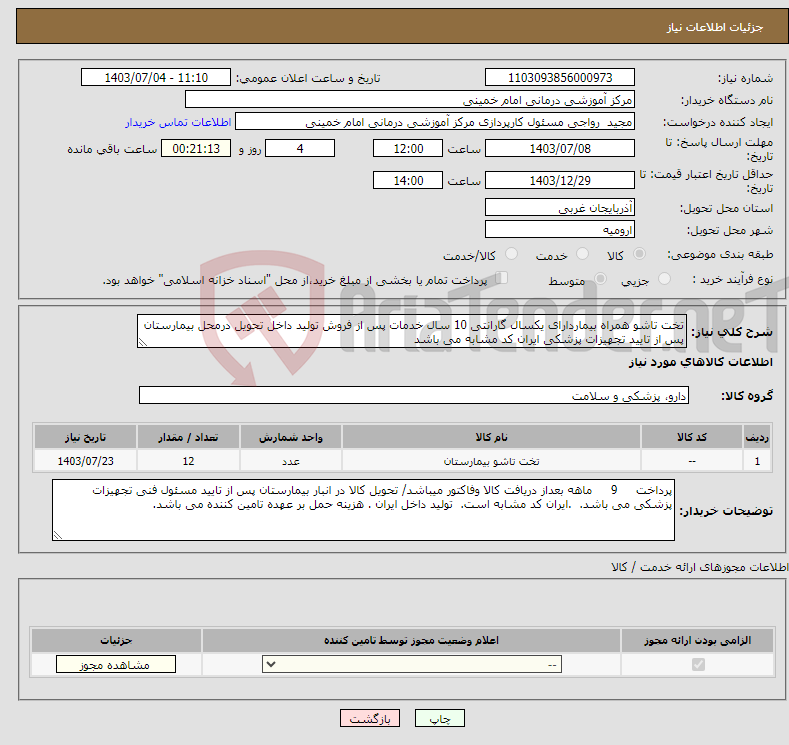Open the license status dropdown

click(412, 665)
